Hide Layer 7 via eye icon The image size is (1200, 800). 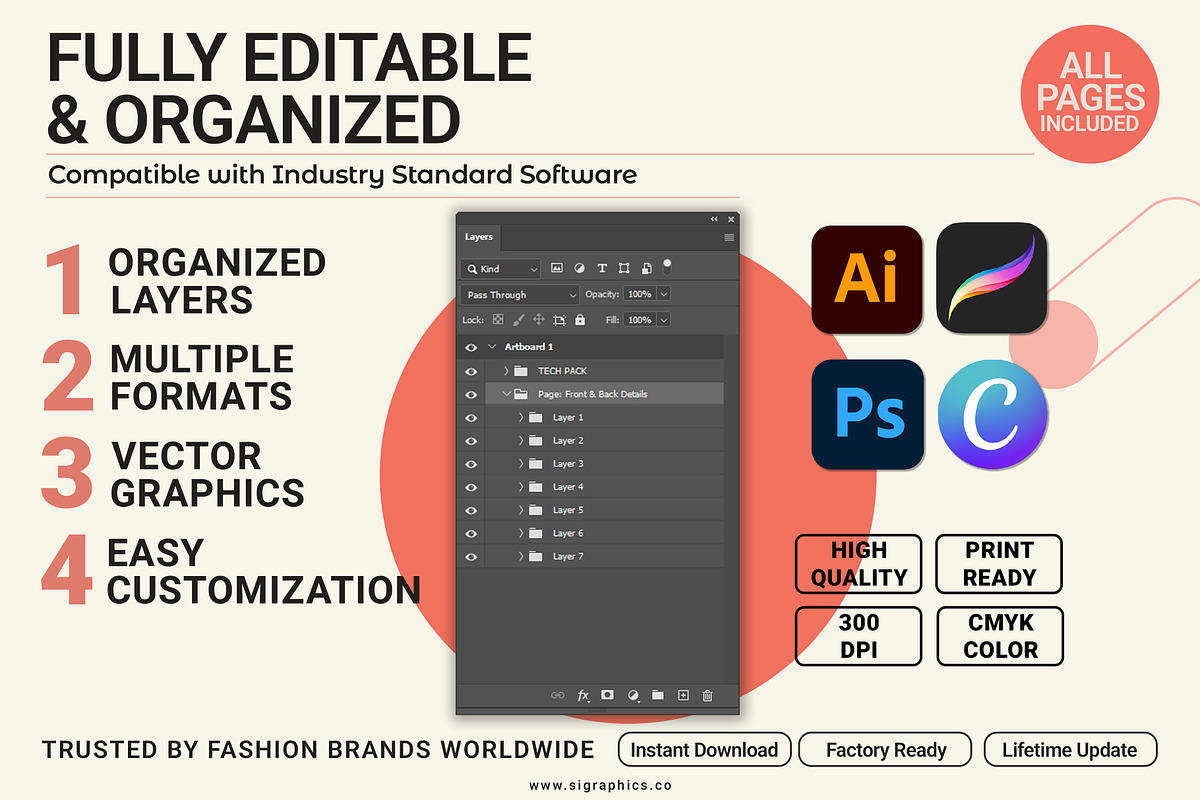pos(471,556)
